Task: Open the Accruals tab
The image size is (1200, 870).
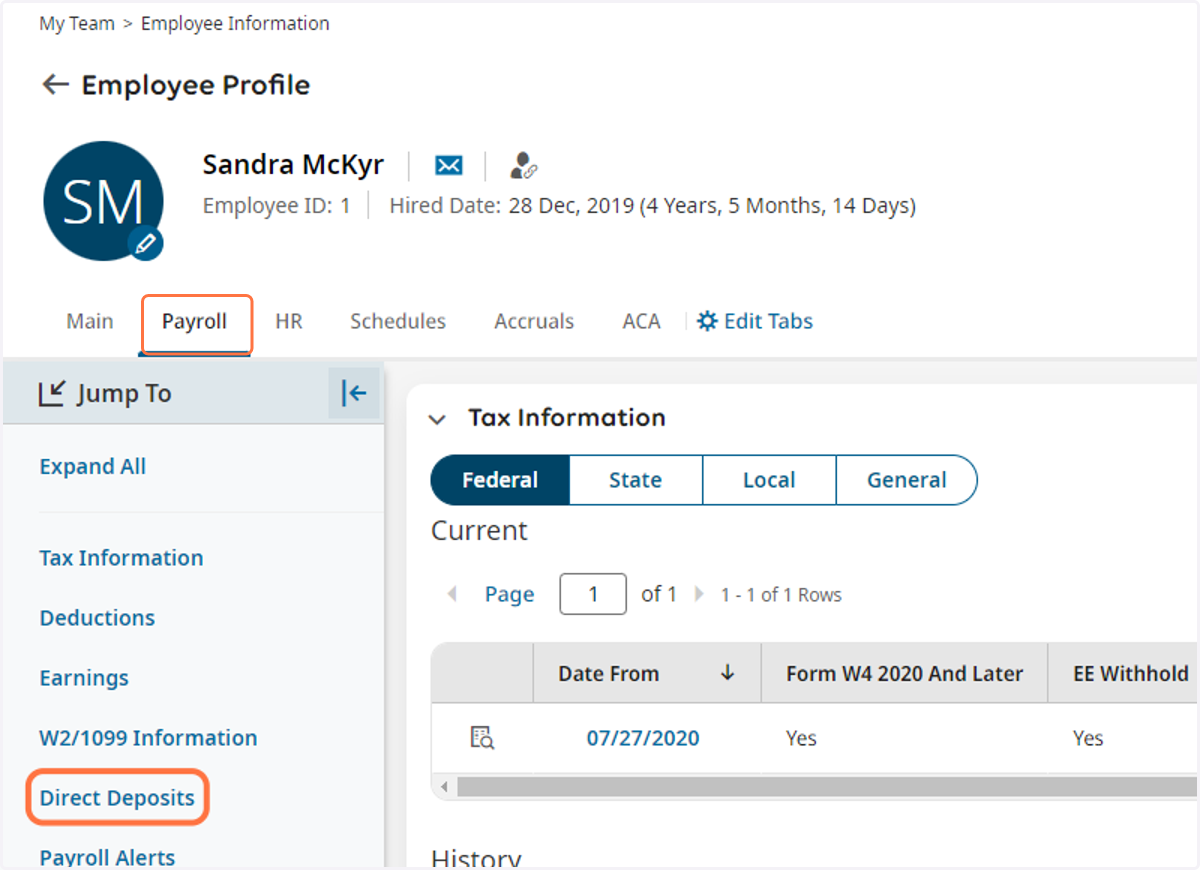Action: (x=534, y=321)
